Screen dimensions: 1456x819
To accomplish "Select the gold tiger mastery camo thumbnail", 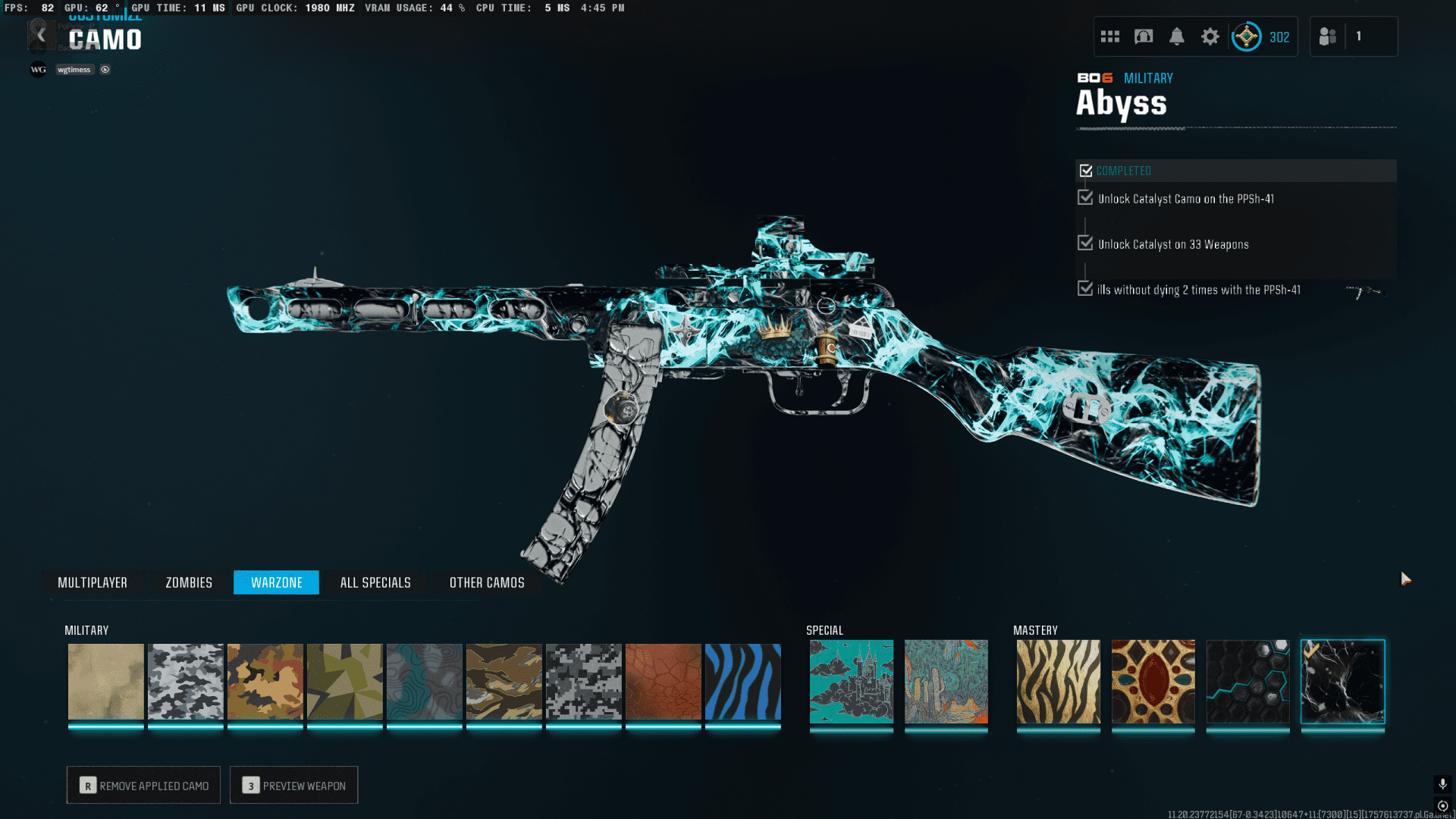I will click(1058, 682).
